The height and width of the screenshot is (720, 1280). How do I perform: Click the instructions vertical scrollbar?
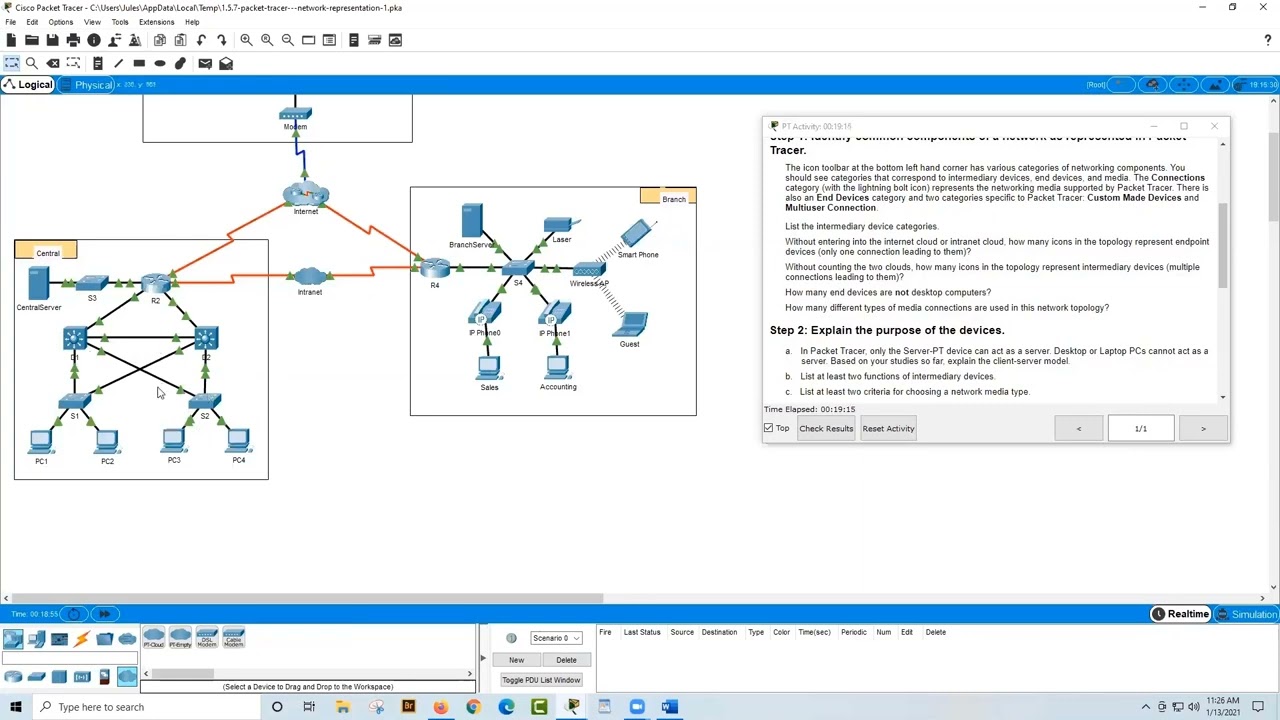point(1223,245)
